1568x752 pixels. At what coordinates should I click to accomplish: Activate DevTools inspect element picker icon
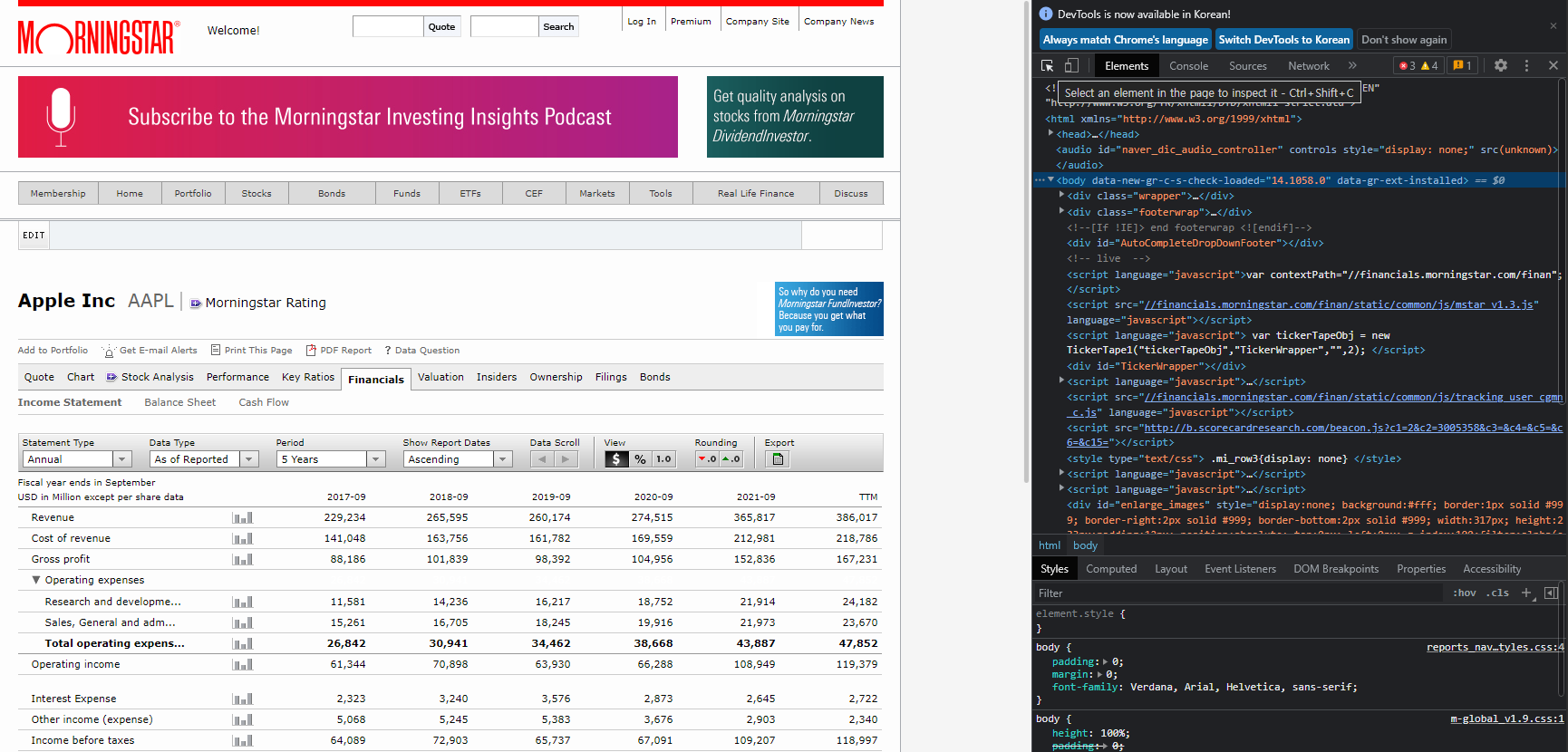coord(1047,65)
